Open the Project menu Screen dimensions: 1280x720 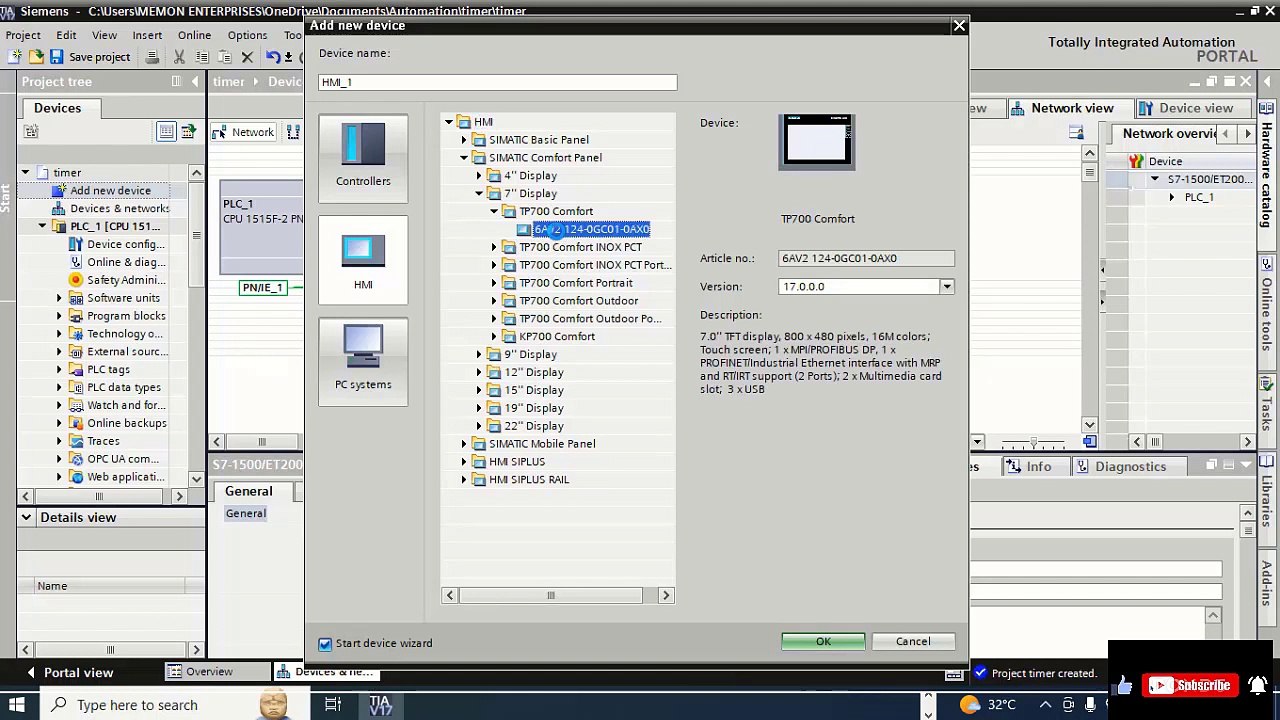(x=23, y=35)
